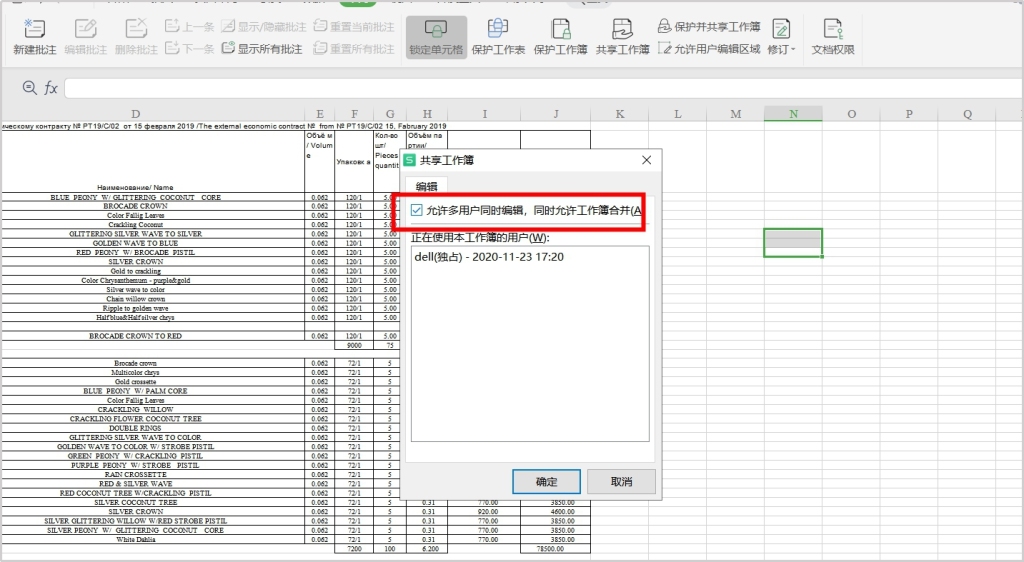This screenshot has width=1024, height=562.
Task: Click Reset Current Comment (重置当前批注)
Action: pos(354,27)
